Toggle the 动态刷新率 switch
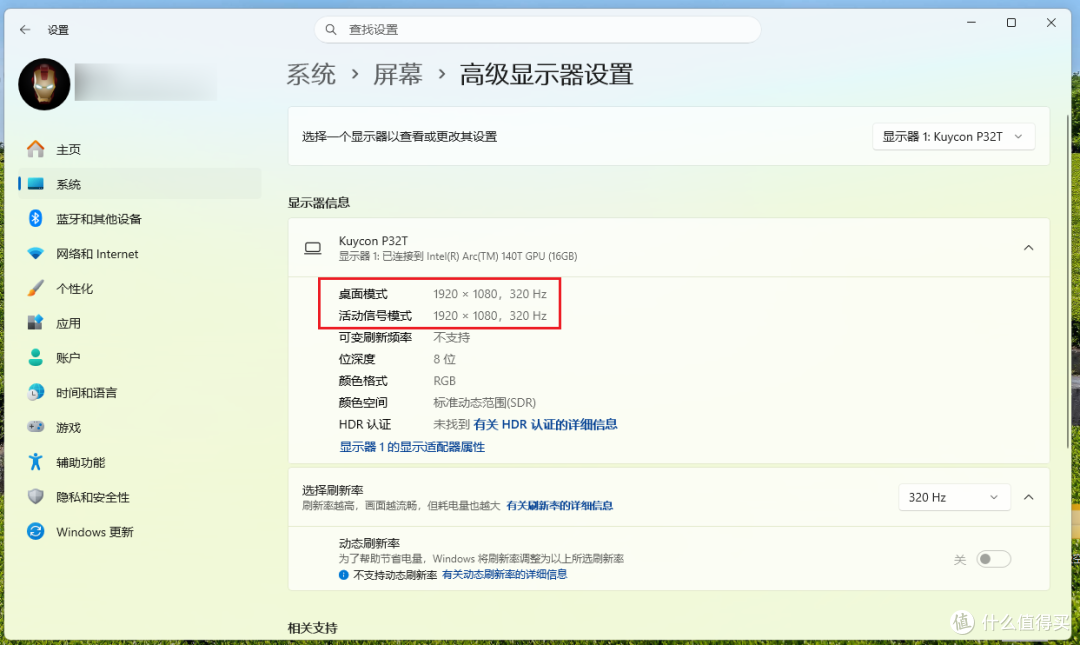The image size is (1080, 645). point(993,559)
